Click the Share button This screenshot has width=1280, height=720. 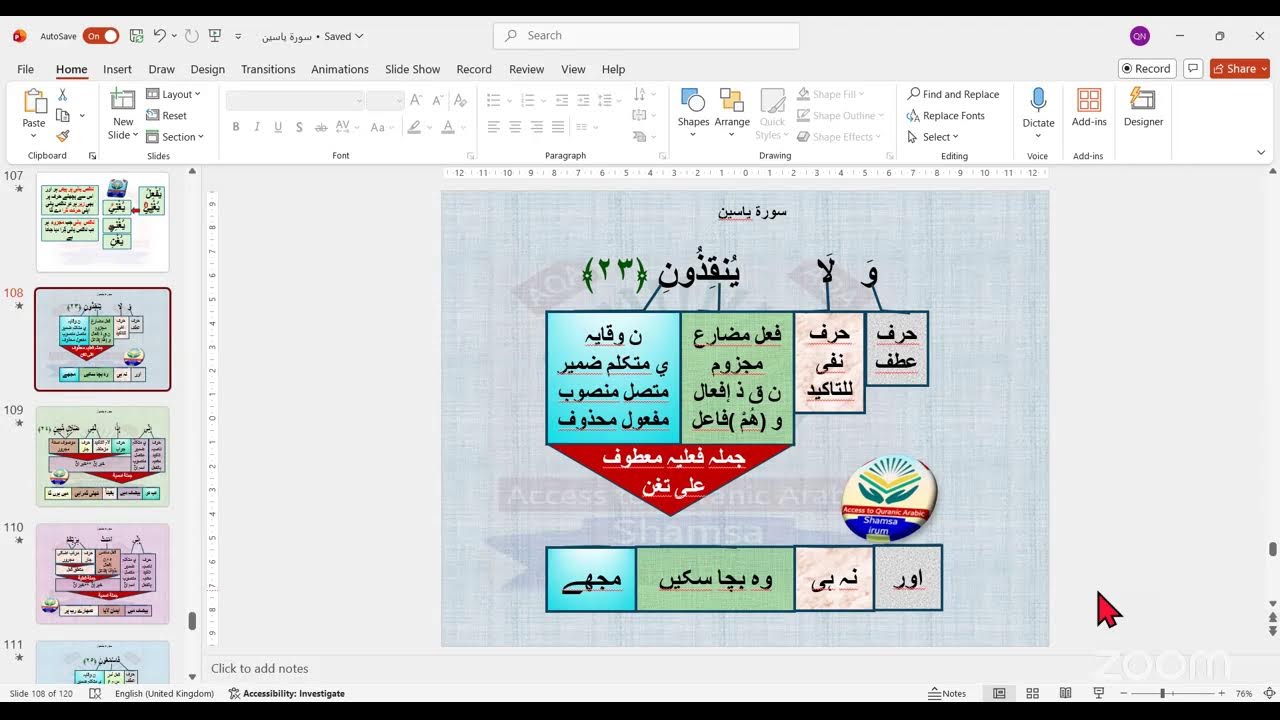(x=1240, y=69)
